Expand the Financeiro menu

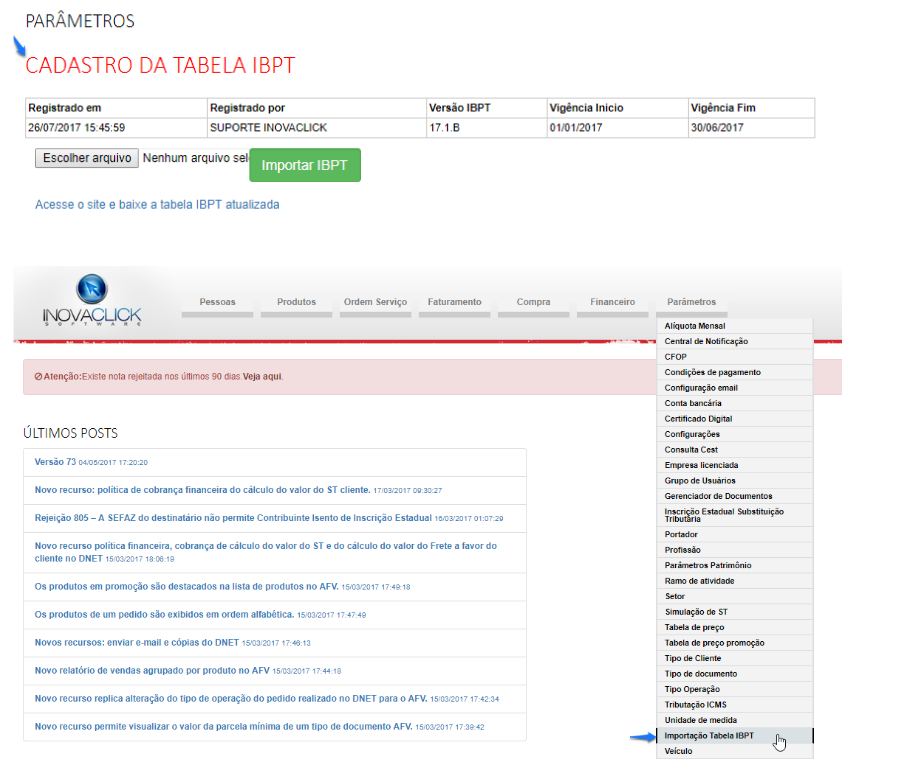click(612, 302)
